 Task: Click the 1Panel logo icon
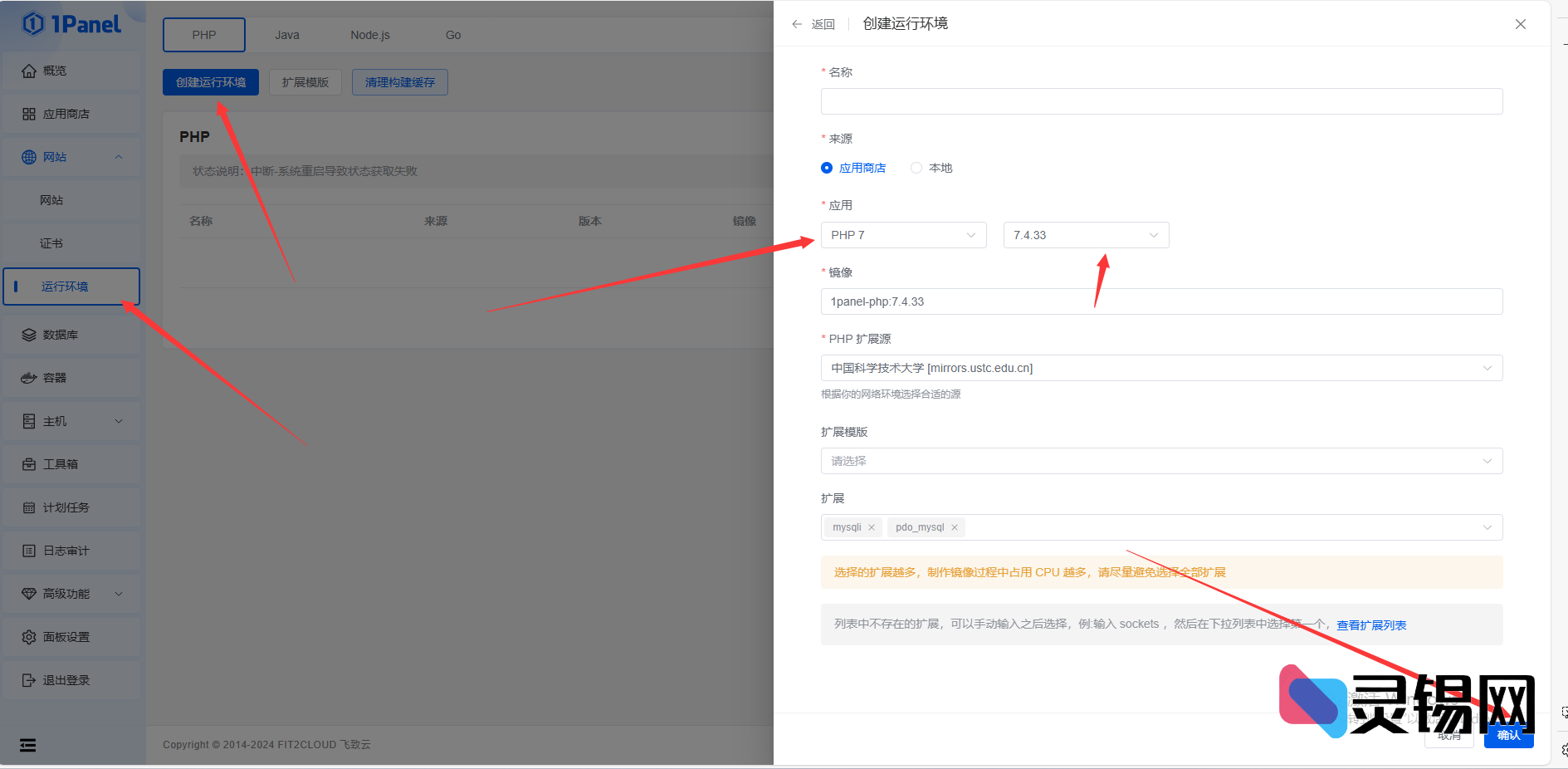click(33, 24)
